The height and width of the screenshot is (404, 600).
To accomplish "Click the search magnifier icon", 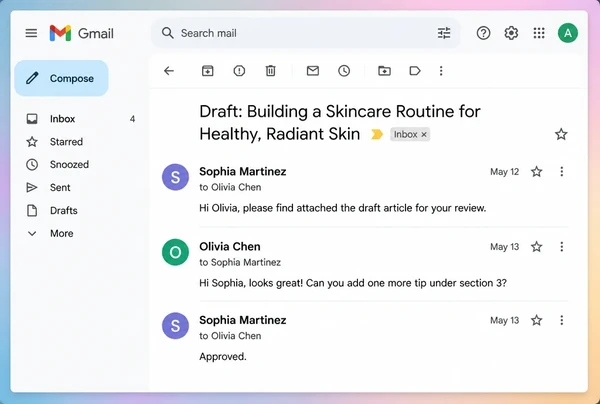I will tap(167, 33).
